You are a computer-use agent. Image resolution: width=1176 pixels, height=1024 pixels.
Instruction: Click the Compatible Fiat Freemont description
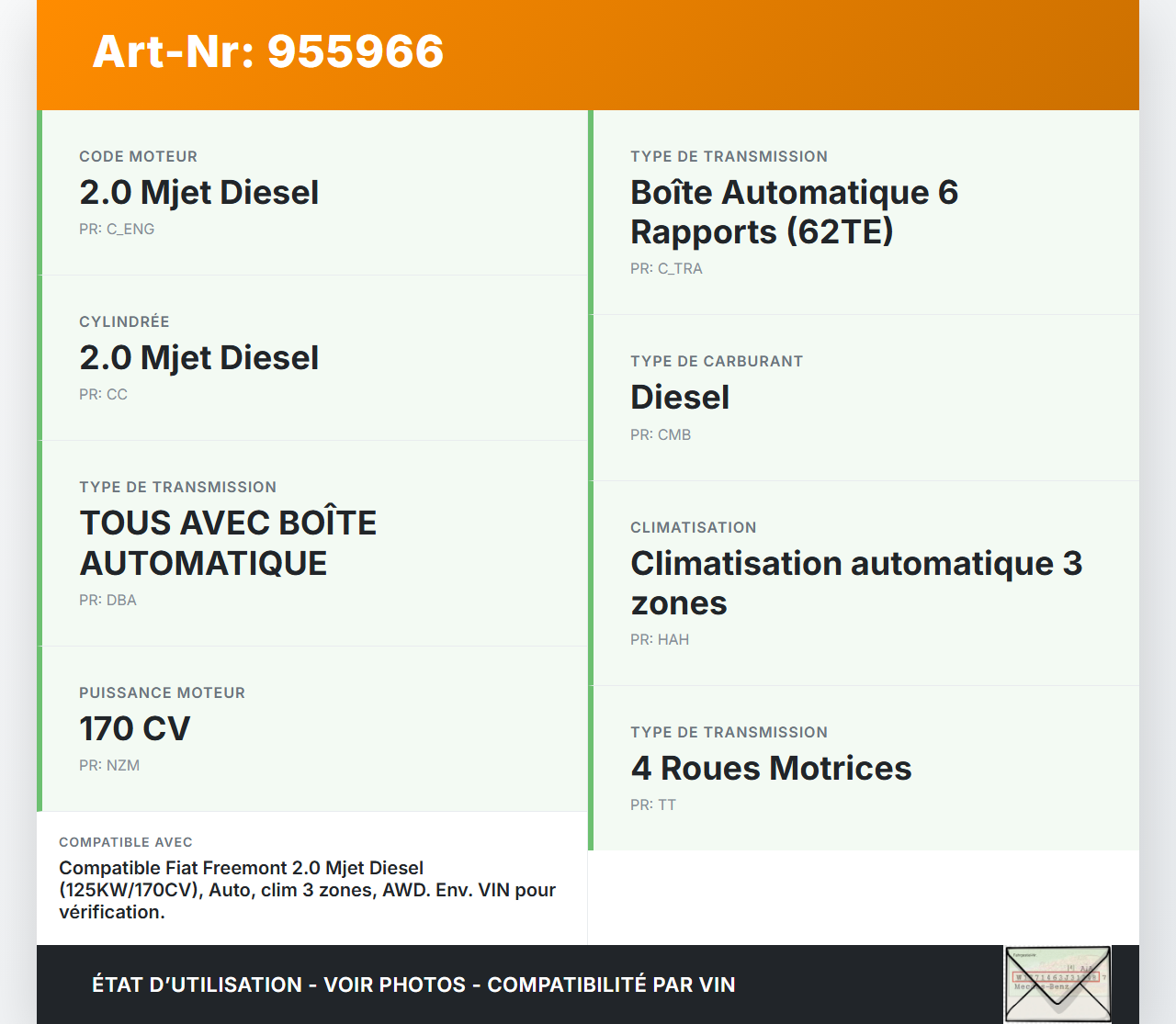click(307, 890)
